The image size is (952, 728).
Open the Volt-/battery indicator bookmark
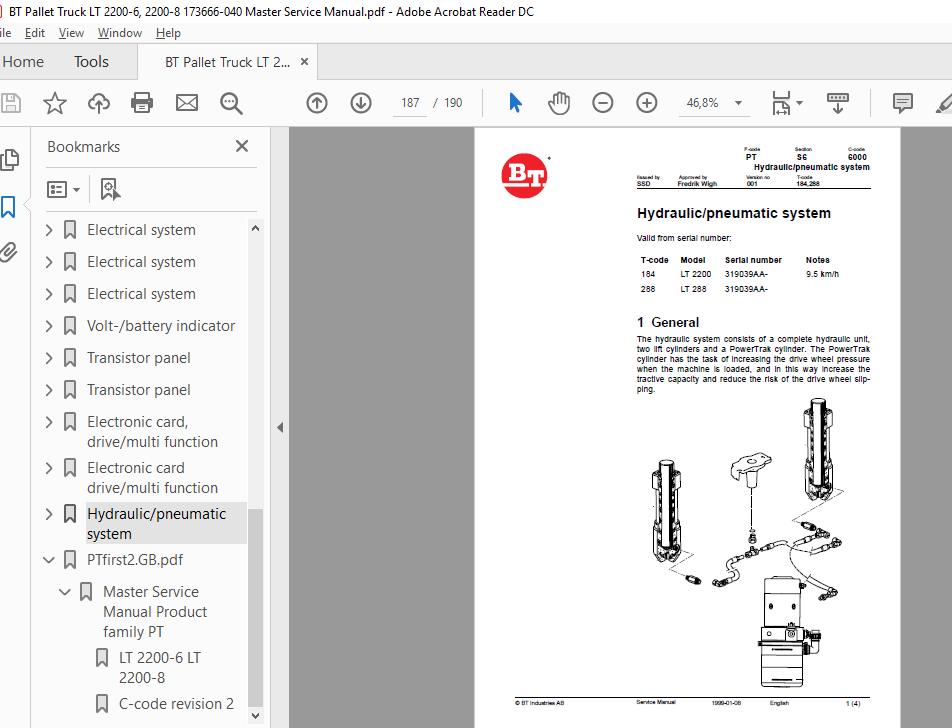[x=161, y=326]
